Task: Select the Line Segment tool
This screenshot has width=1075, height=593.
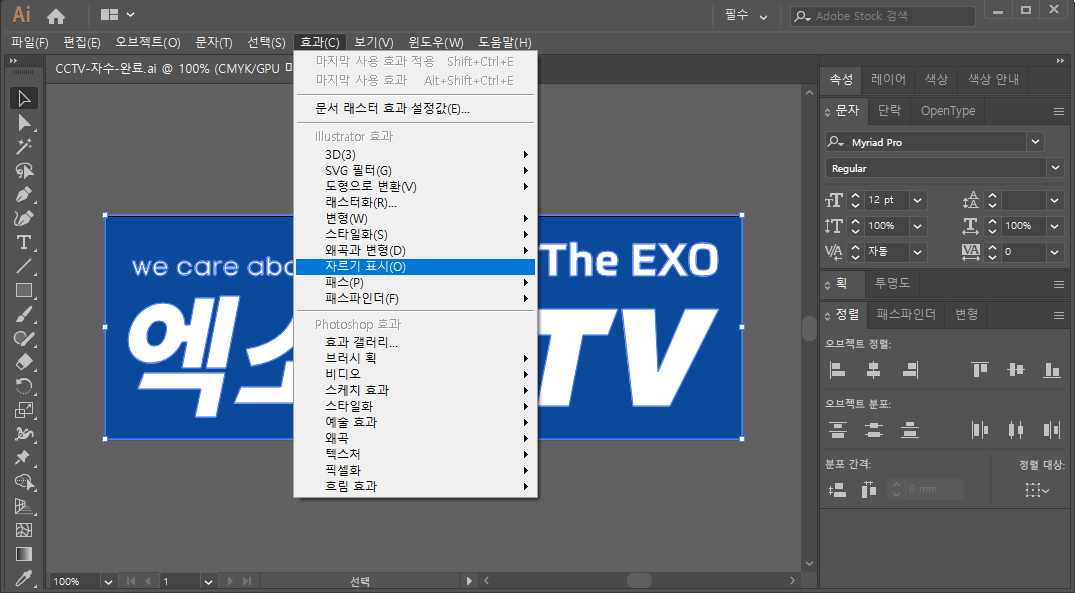Action: pyautogui.click(x=24, y=266)
